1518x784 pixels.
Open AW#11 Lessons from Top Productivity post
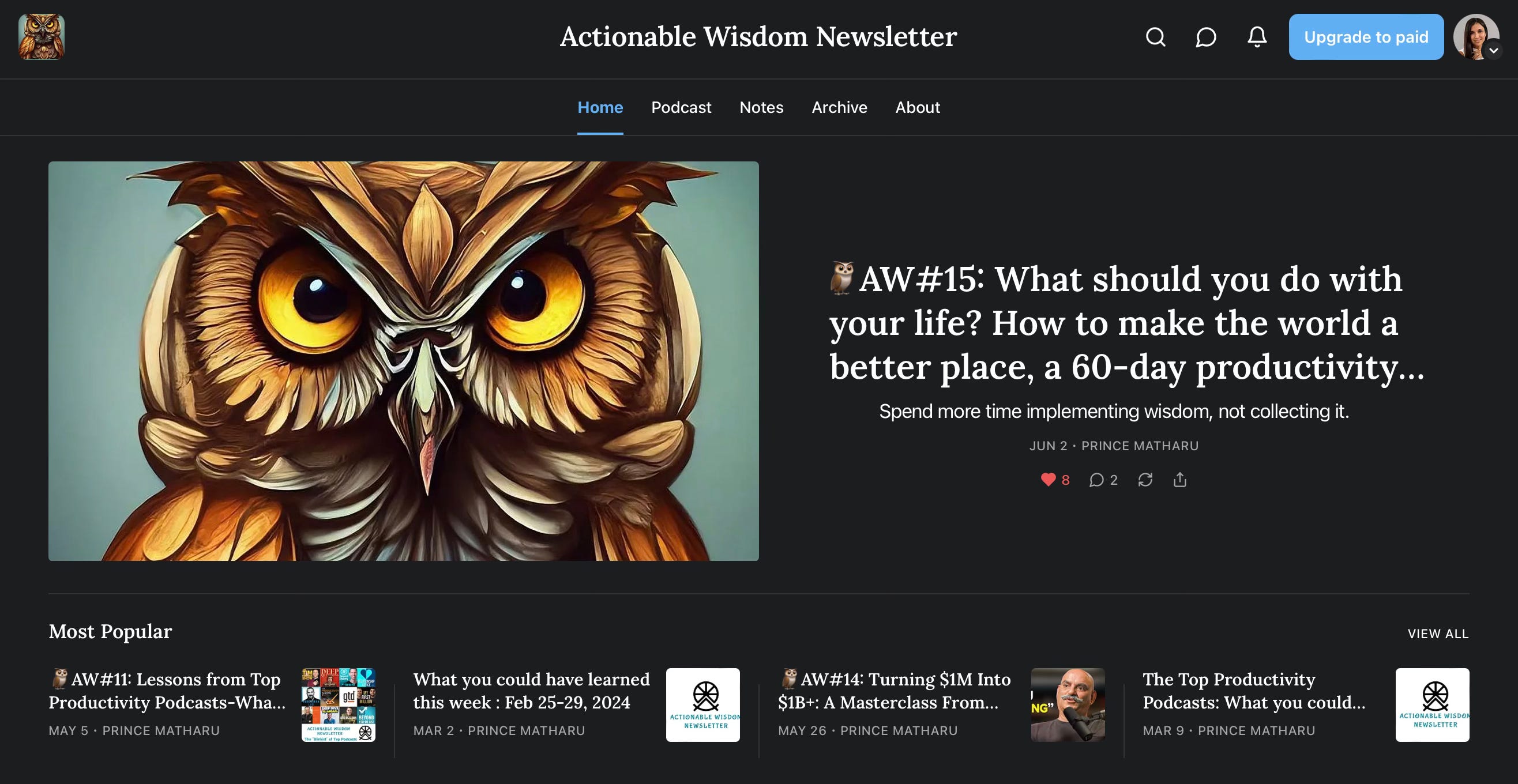pyautogui.click(x=167, y=691)
